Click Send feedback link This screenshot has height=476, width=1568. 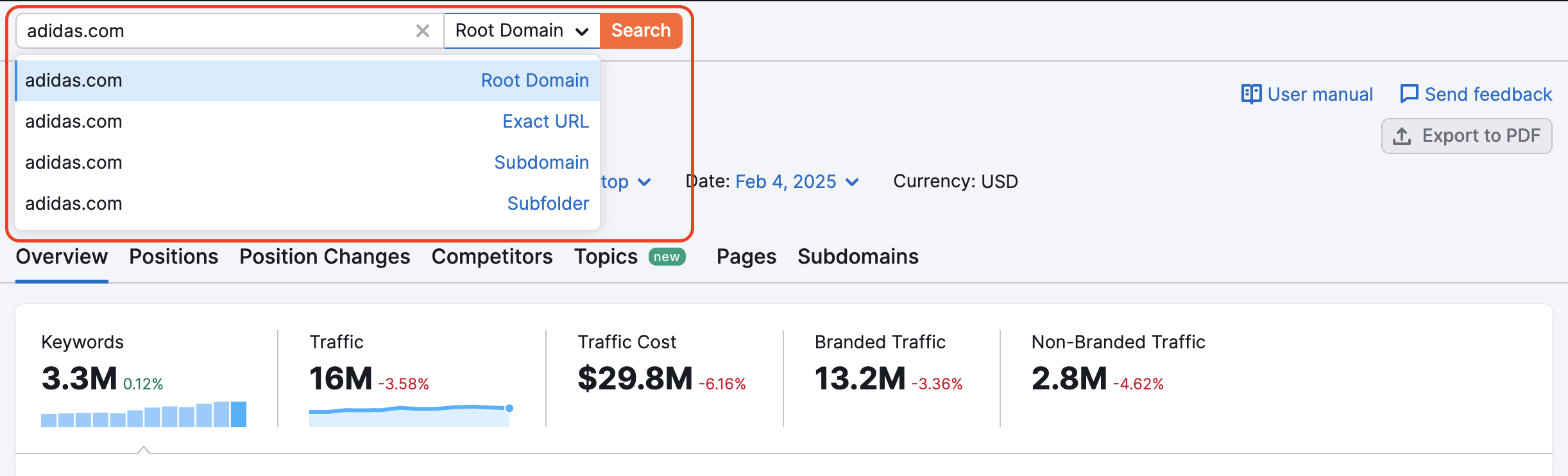(1476, 94)
